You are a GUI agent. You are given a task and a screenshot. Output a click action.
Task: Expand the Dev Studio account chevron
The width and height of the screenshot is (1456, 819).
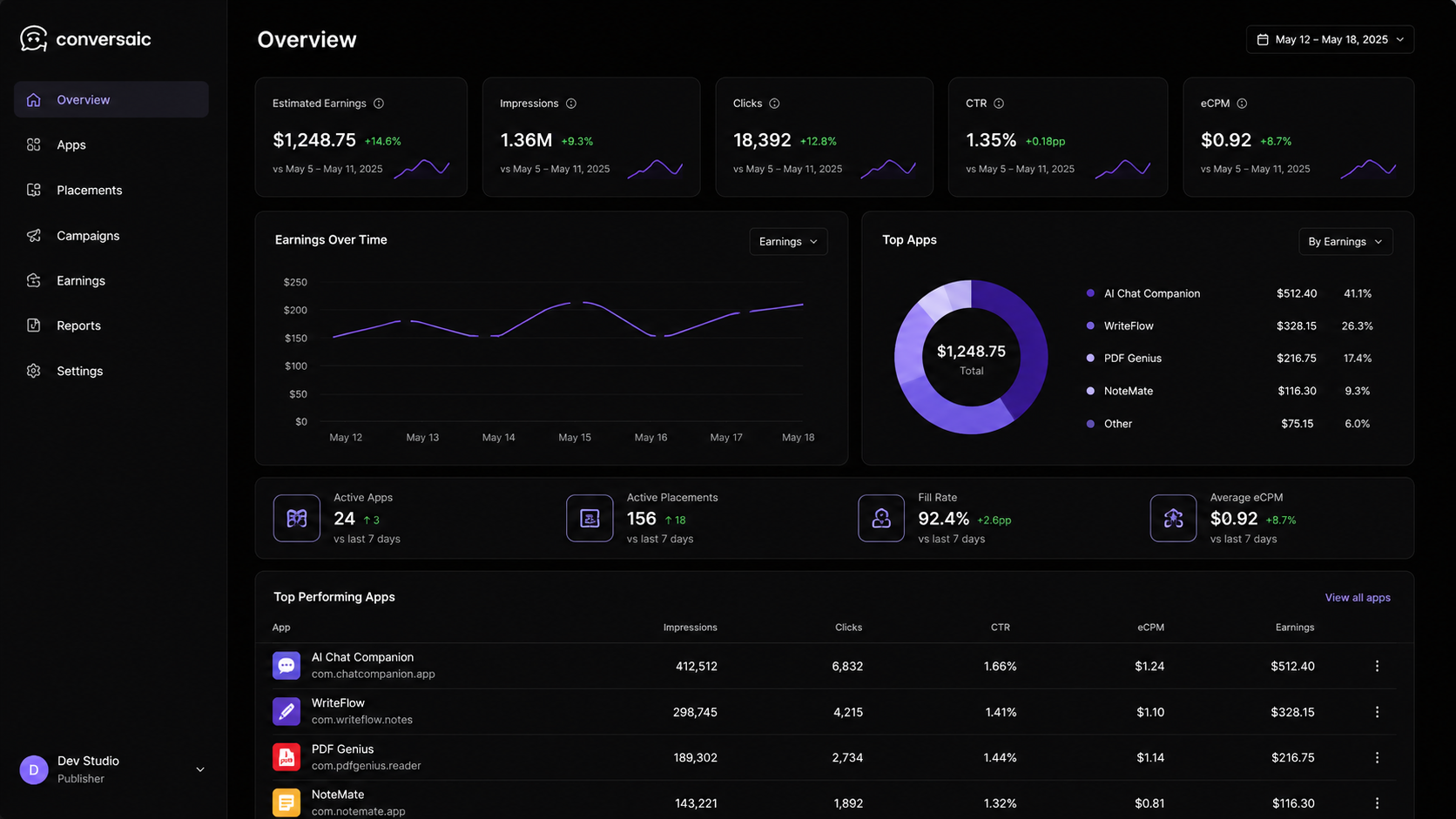[200, 769]
